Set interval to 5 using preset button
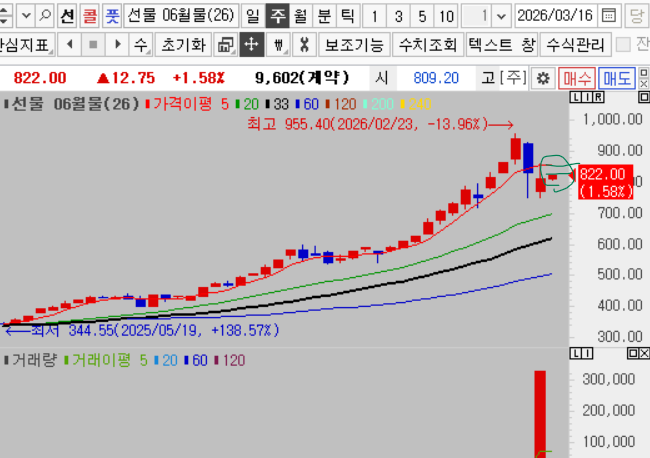650x458 pixels. click(x=422, y=16)
